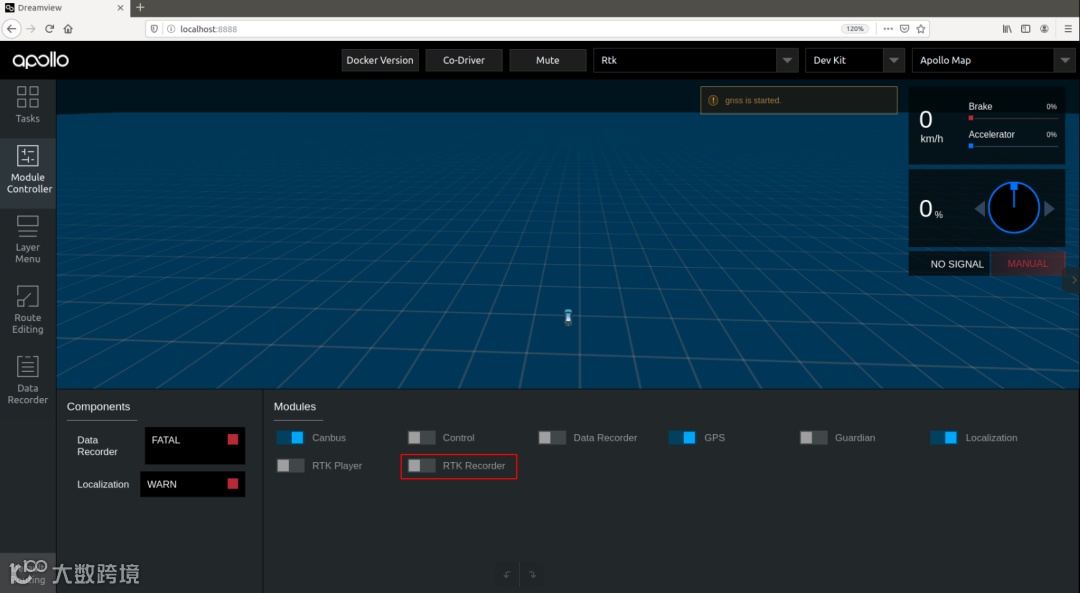
Task: Click the Co-Driver button
Action: pyautogui.click(x=464, y=60)
